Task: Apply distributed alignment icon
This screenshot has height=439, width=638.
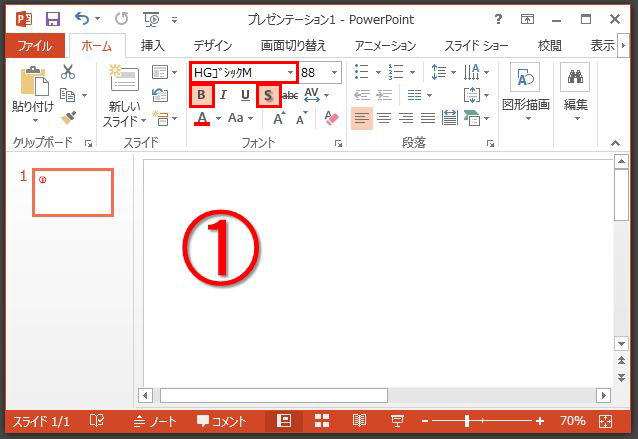Action: [x=450, y=118]
